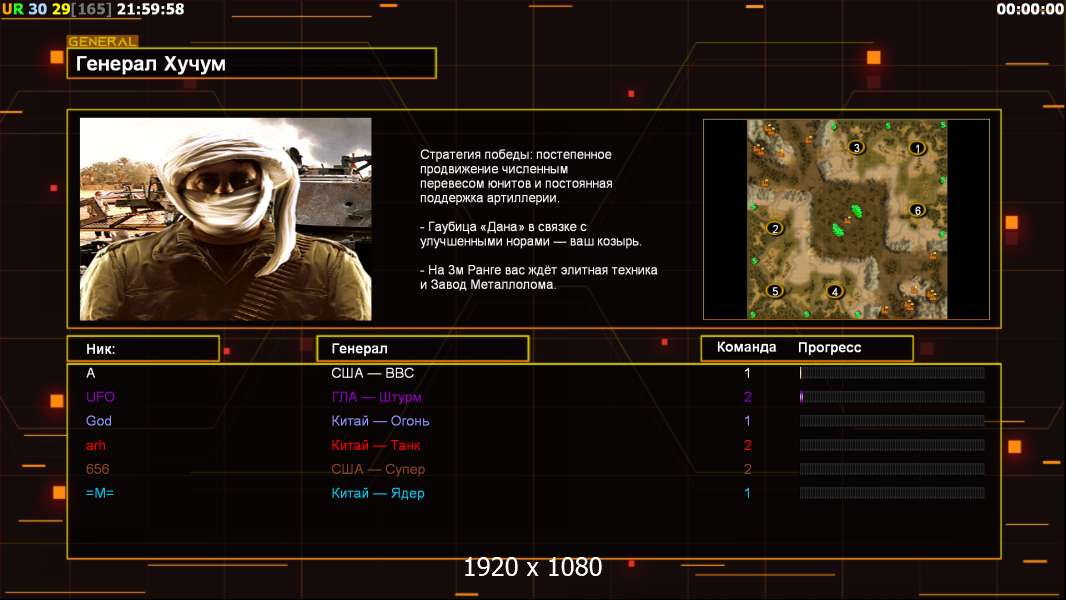Click the Команда column heading
The width and height of the screenshot is (1066, 600).
(746, 348)
